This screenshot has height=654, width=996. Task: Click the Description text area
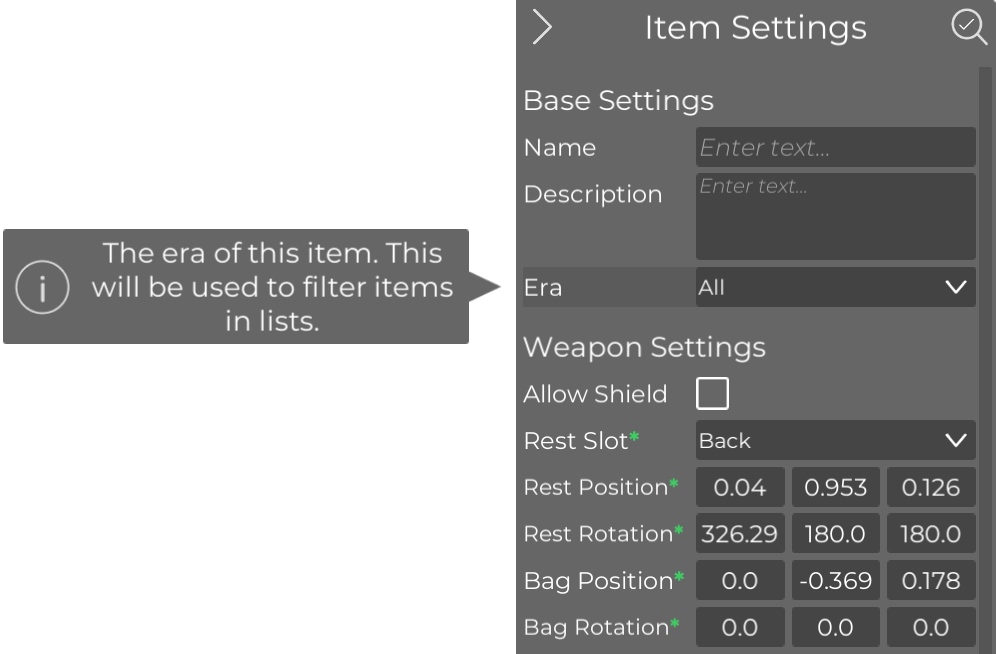834,216
